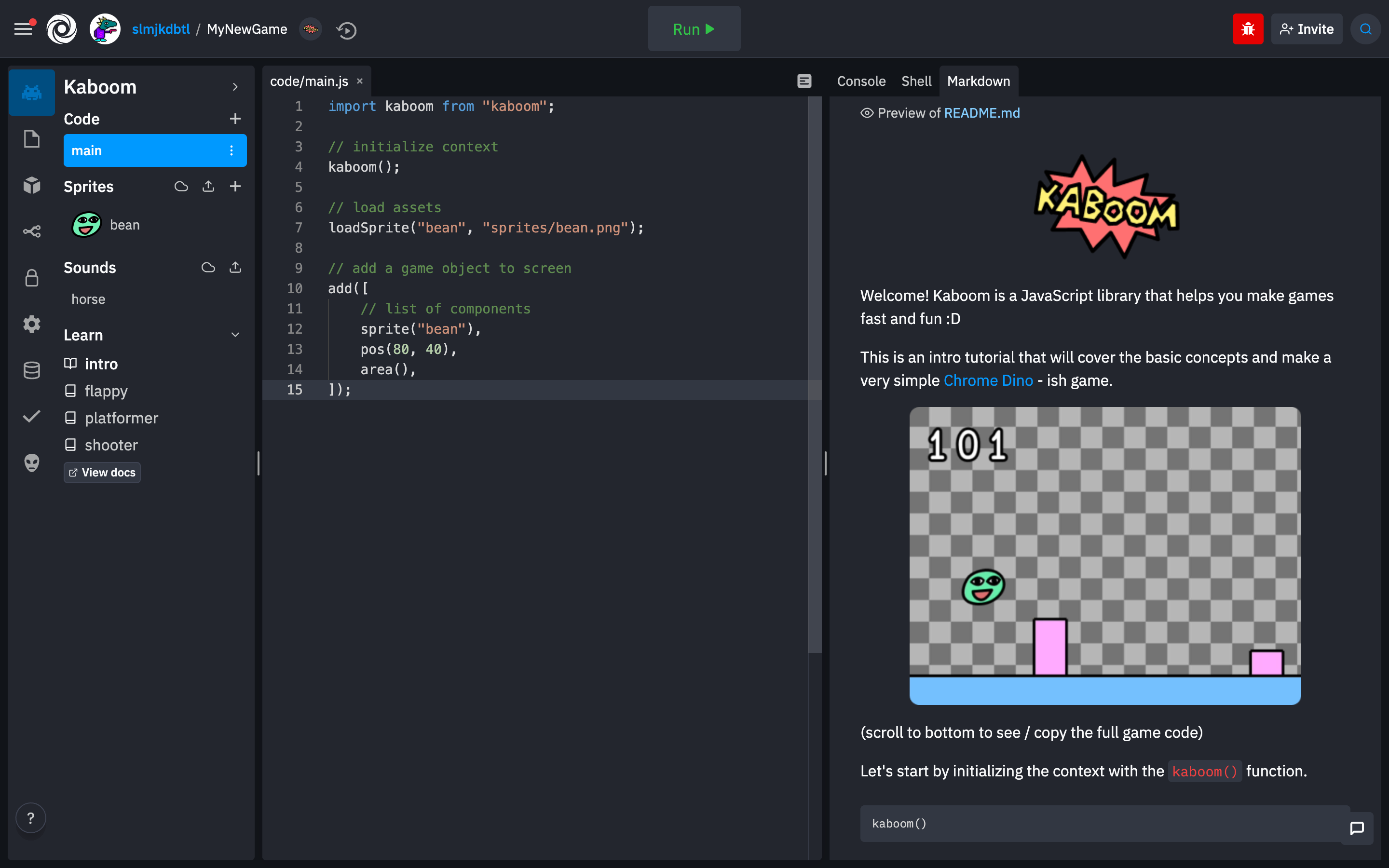Collapse the Learn section chevron

tap(235, 335)
